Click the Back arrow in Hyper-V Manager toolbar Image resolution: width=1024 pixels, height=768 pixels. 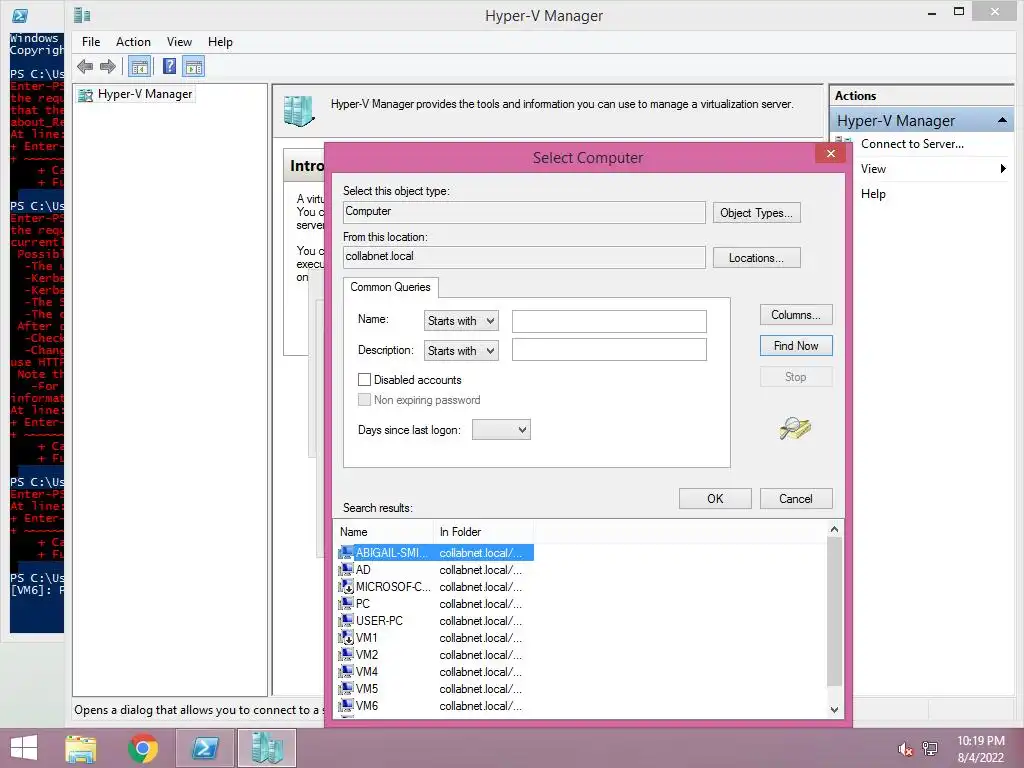coord(85,66)
